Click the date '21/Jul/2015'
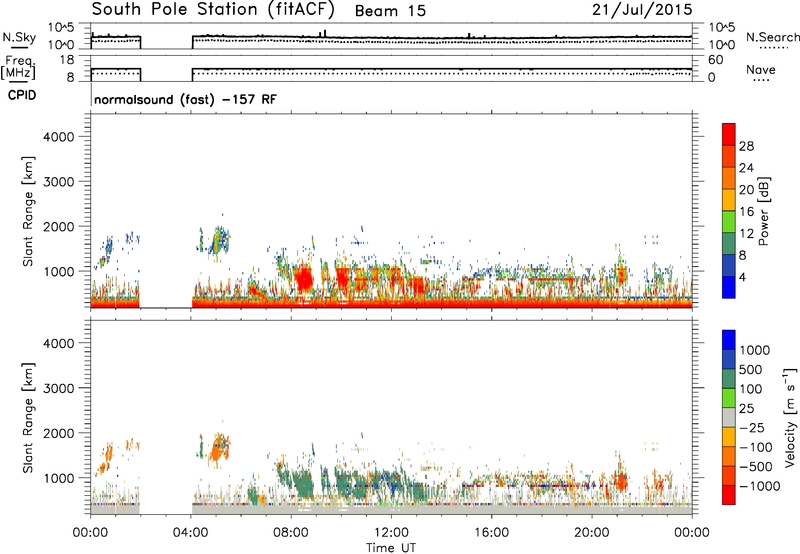Image resolution: width=800 pixels, height=554 pixels. tap(642, 10)
